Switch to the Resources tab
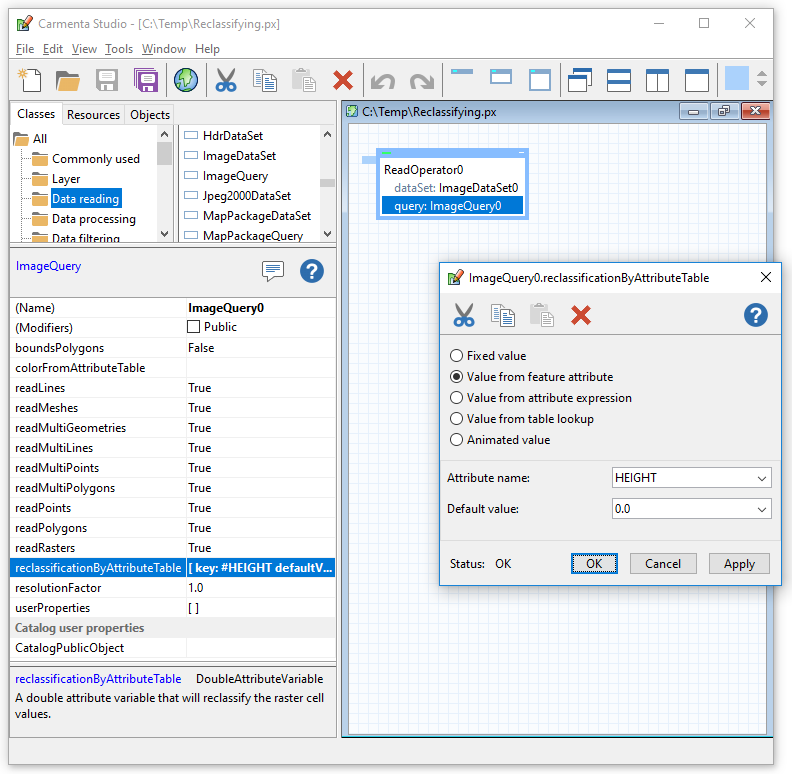The image size is (792, 774). pyautogui.click(x=93, y=115)
